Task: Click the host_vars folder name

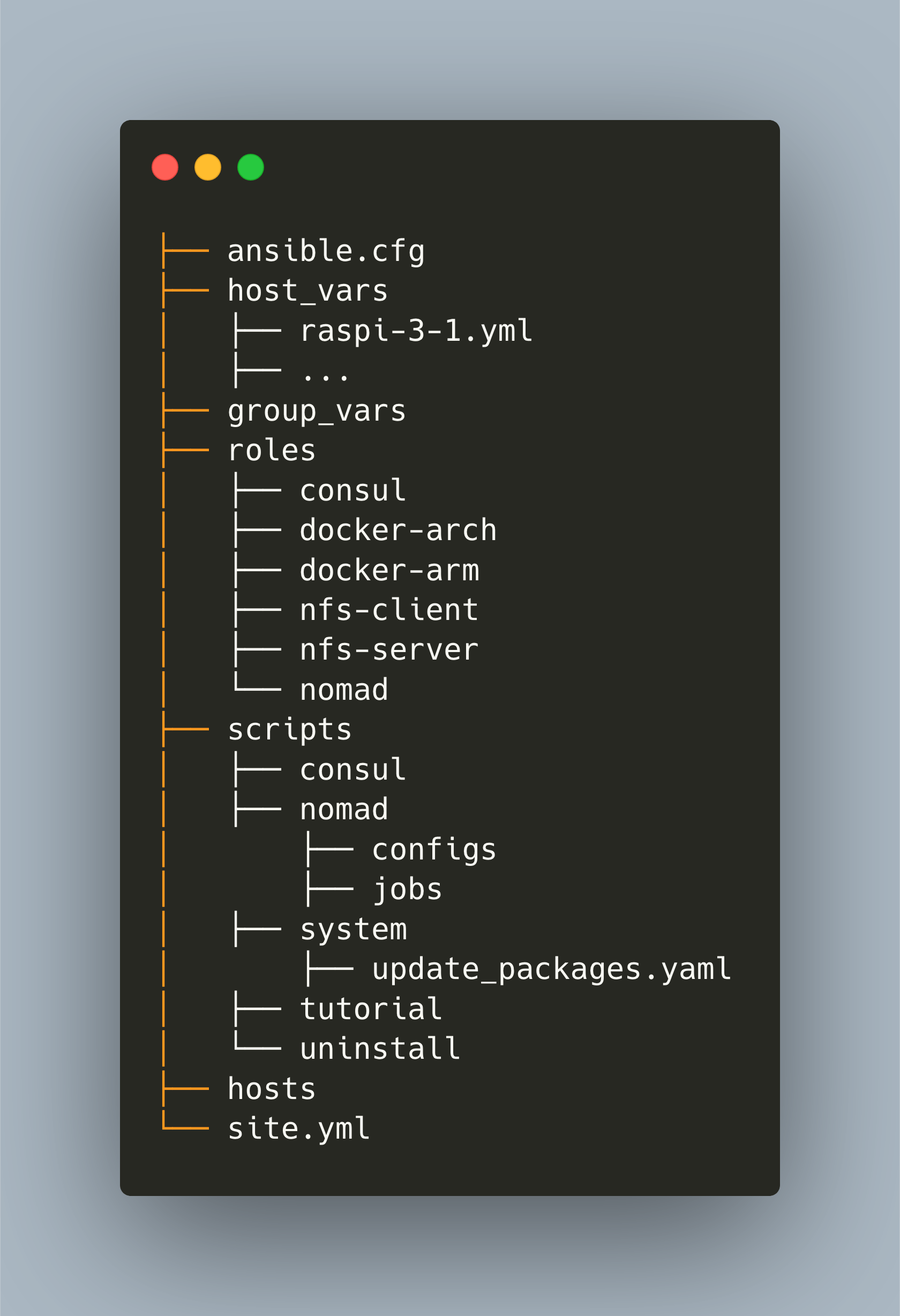Action: [307, 291]
